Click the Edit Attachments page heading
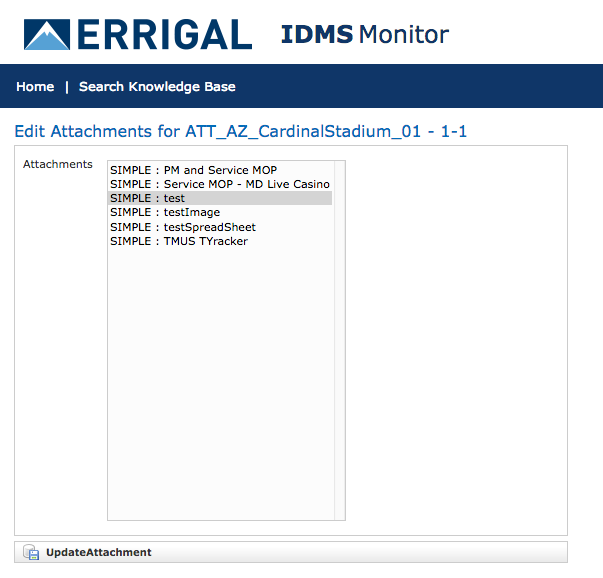This screenshot has width=603, height=578. [x=241, y=132]
